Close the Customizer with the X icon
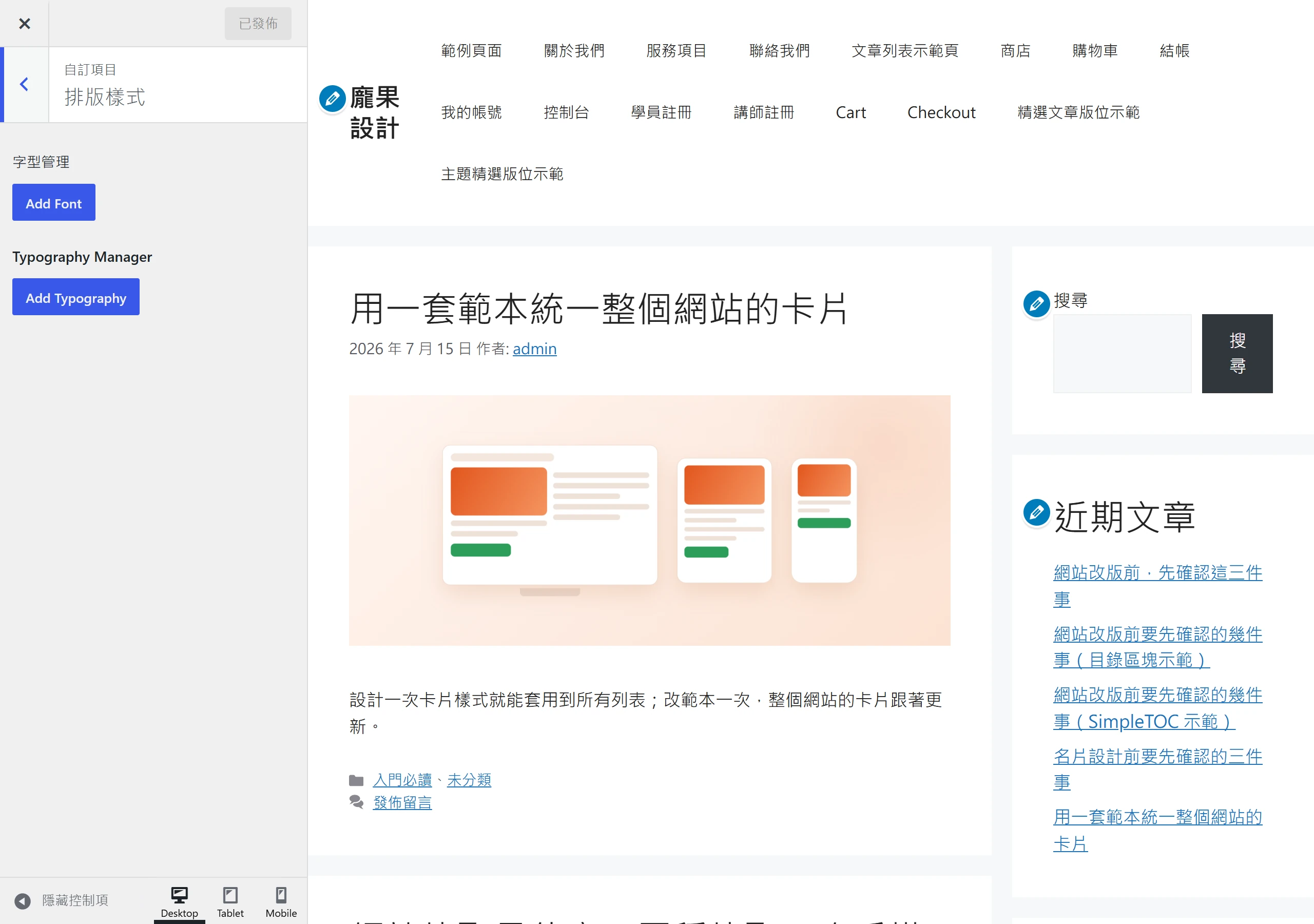Image resolution: width=1314 pixels, height=924 pixels. pyautogui.click(x=24, y=24)
